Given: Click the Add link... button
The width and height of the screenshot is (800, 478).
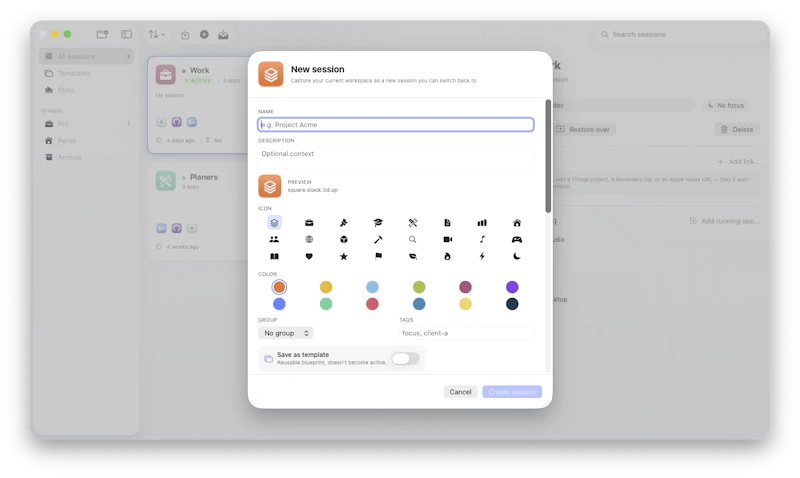Looking at the screenshot, I should [738, 161].
